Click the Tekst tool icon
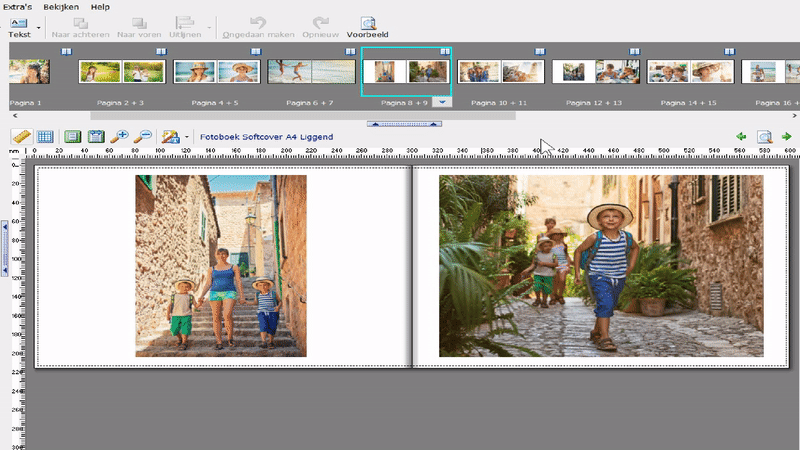800x450 pixels. pyautogui.click(x=19, y=22)
